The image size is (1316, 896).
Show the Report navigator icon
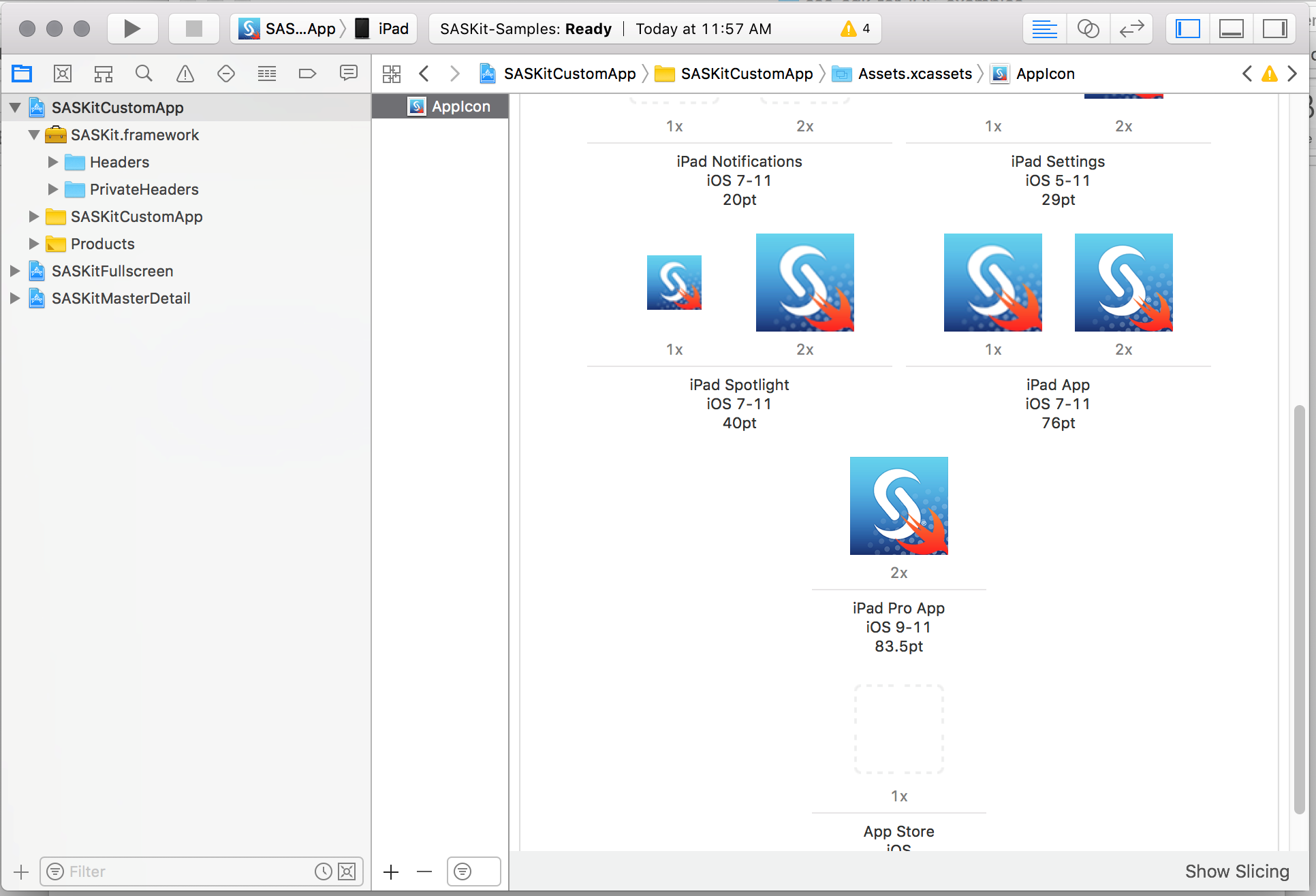[x=348, y=74]
